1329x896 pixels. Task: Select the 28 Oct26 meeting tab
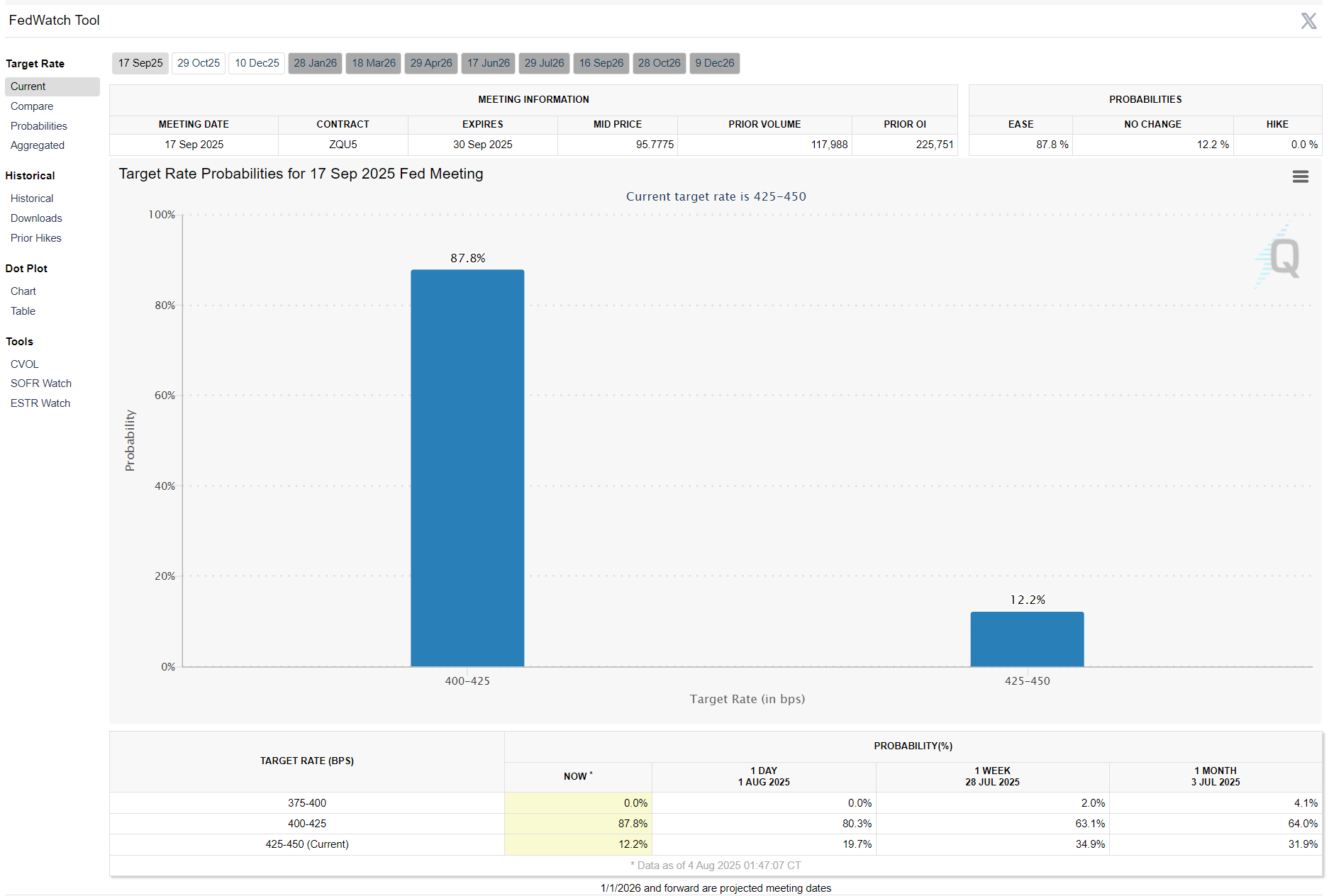click(x=660, y=63)
